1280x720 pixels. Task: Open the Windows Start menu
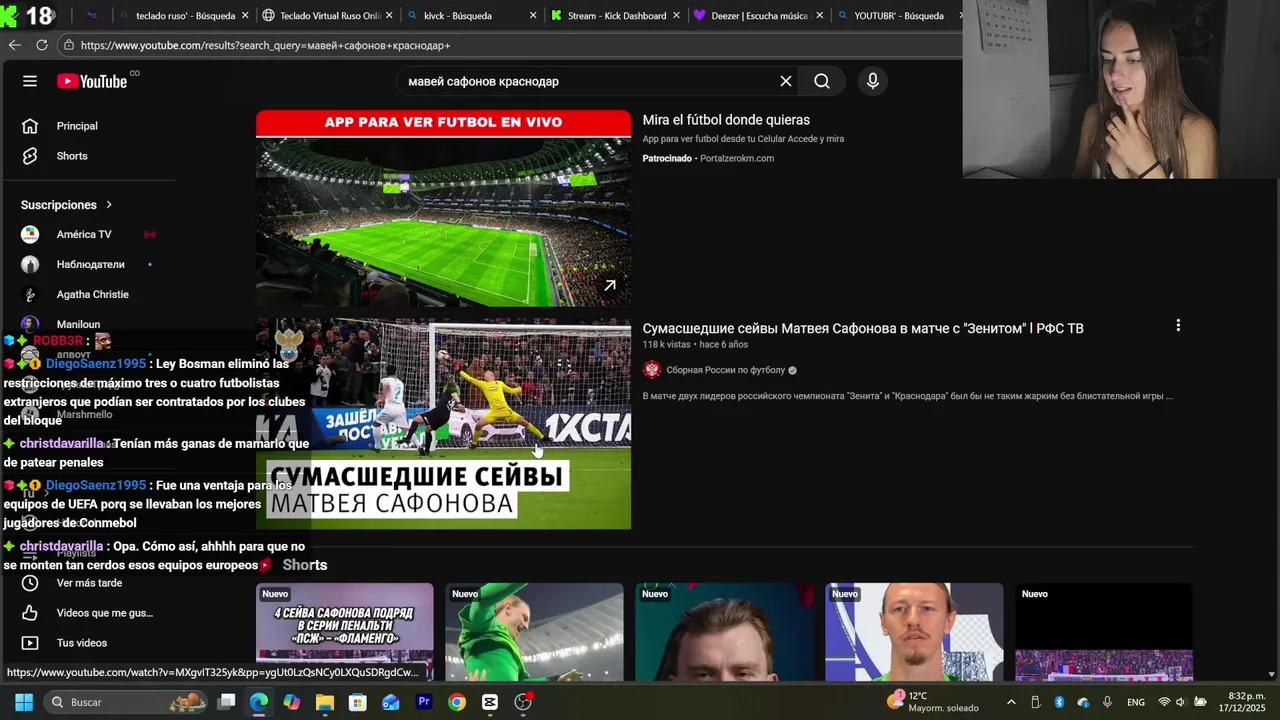pyautogui.click(x=24, y=702)
